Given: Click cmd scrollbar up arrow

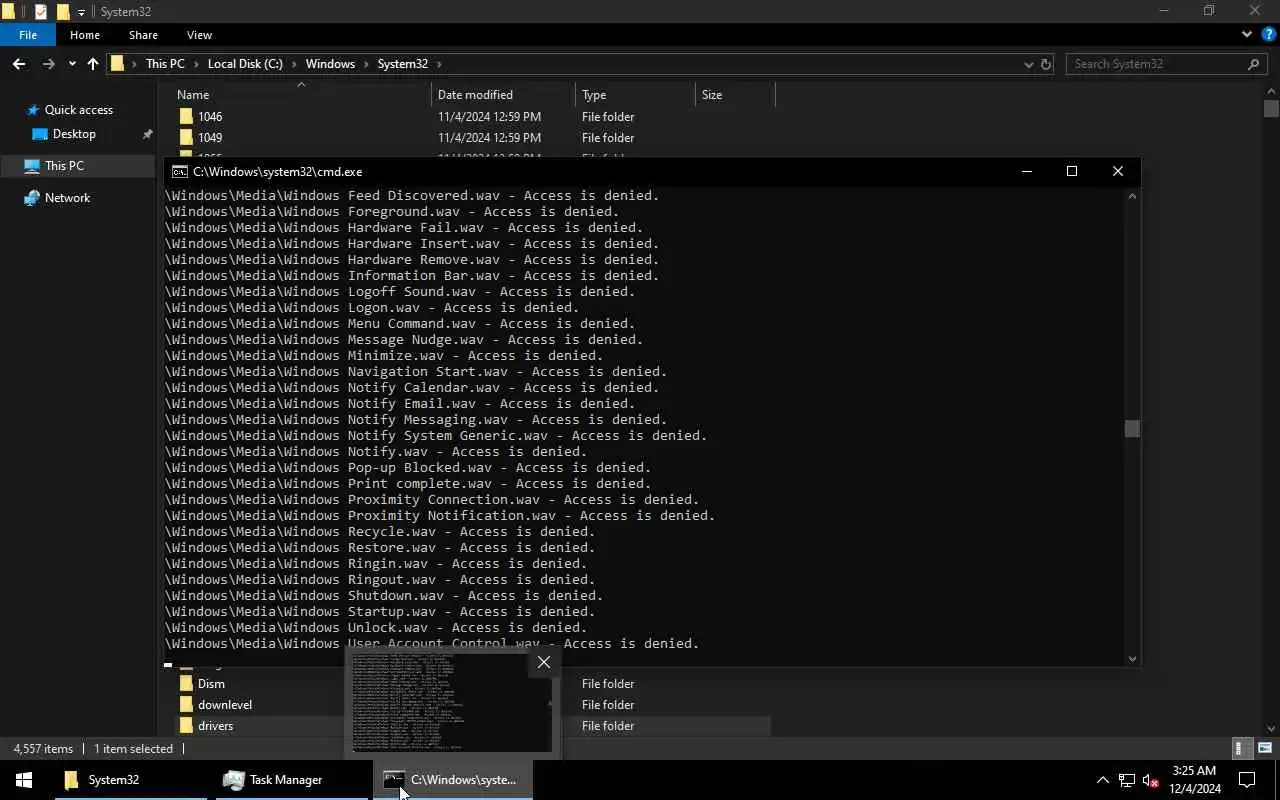Looking at the screenshot, I should (x=1132, y=196).
